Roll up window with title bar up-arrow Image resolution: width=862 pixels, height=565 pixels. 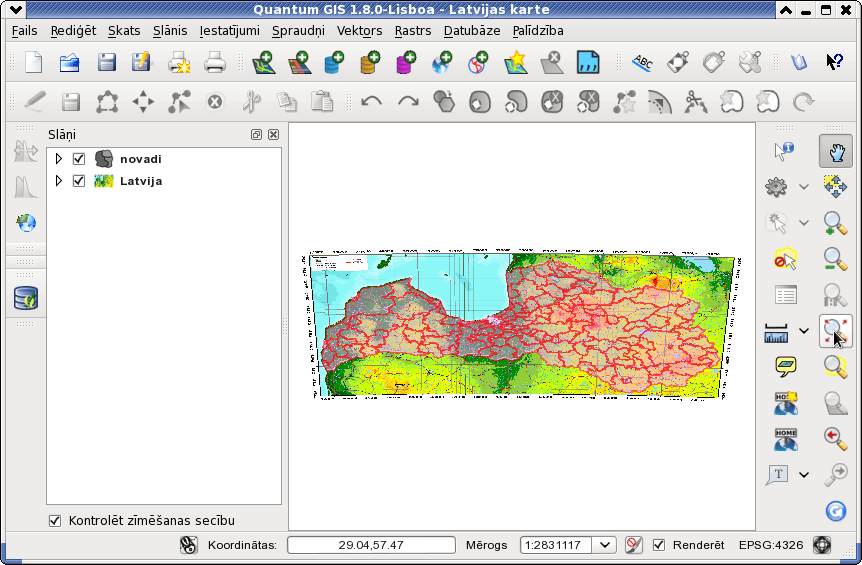pyautogui.click(x=786, y=10)
